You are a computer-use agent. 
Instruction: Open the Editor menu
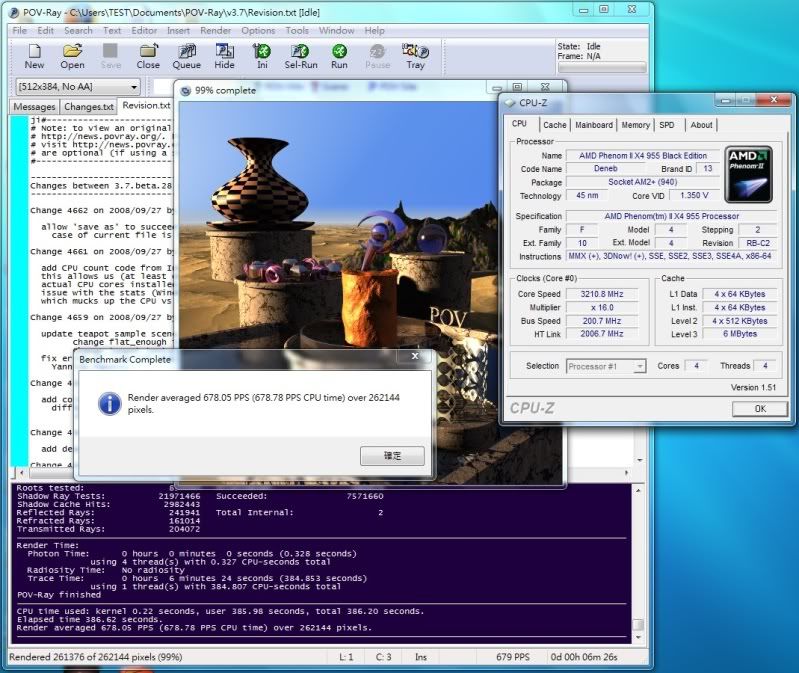pyautogui.click(x=144, y=31)
